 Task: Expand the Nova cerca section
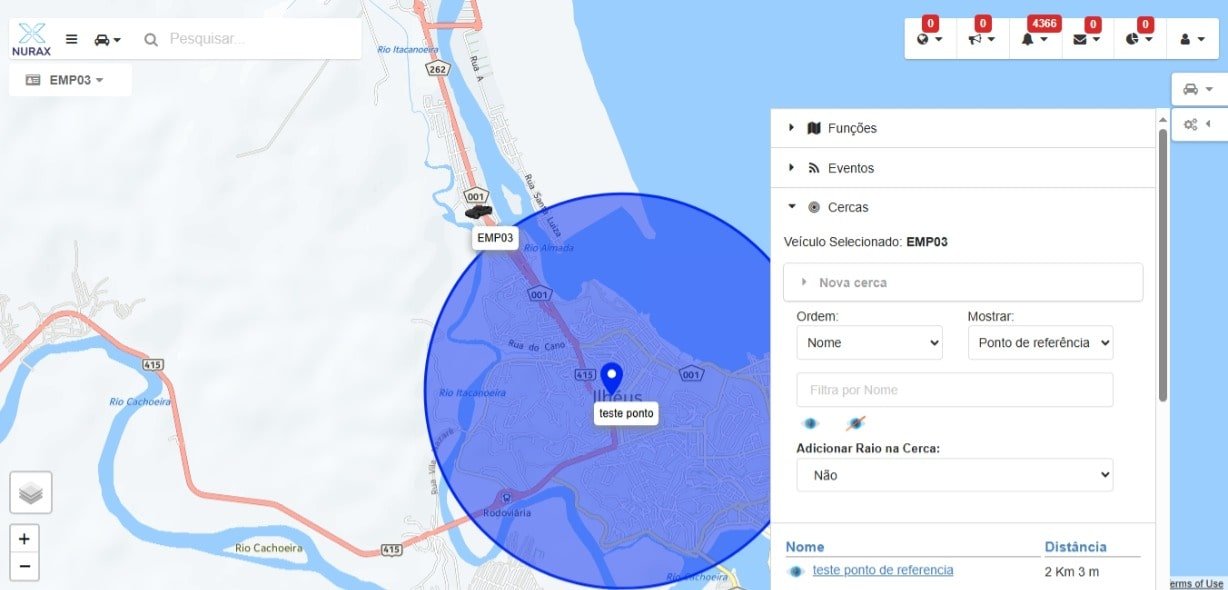click(x=852, y=282)
